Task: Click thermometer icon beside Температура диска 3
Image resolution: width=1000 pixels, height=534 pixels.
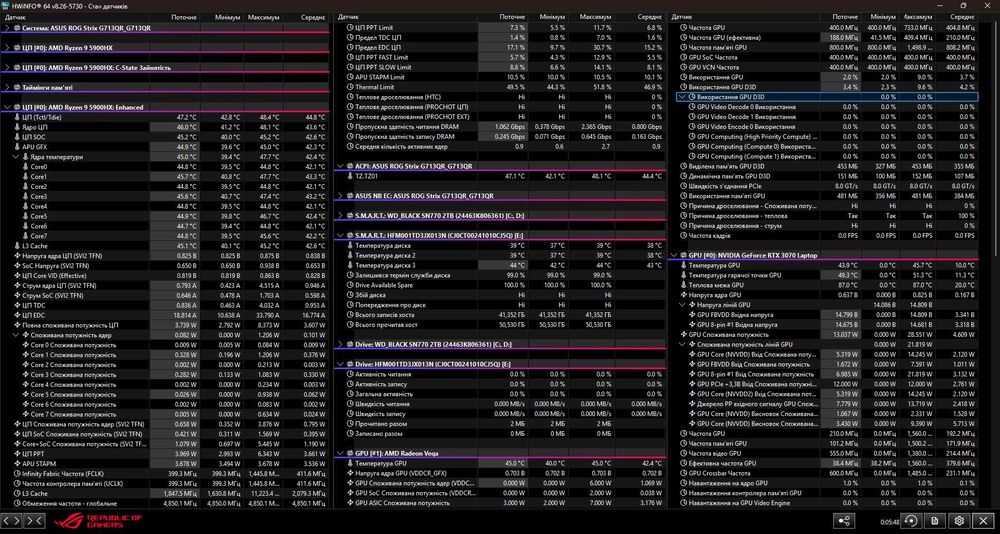Action: [349, 265]
